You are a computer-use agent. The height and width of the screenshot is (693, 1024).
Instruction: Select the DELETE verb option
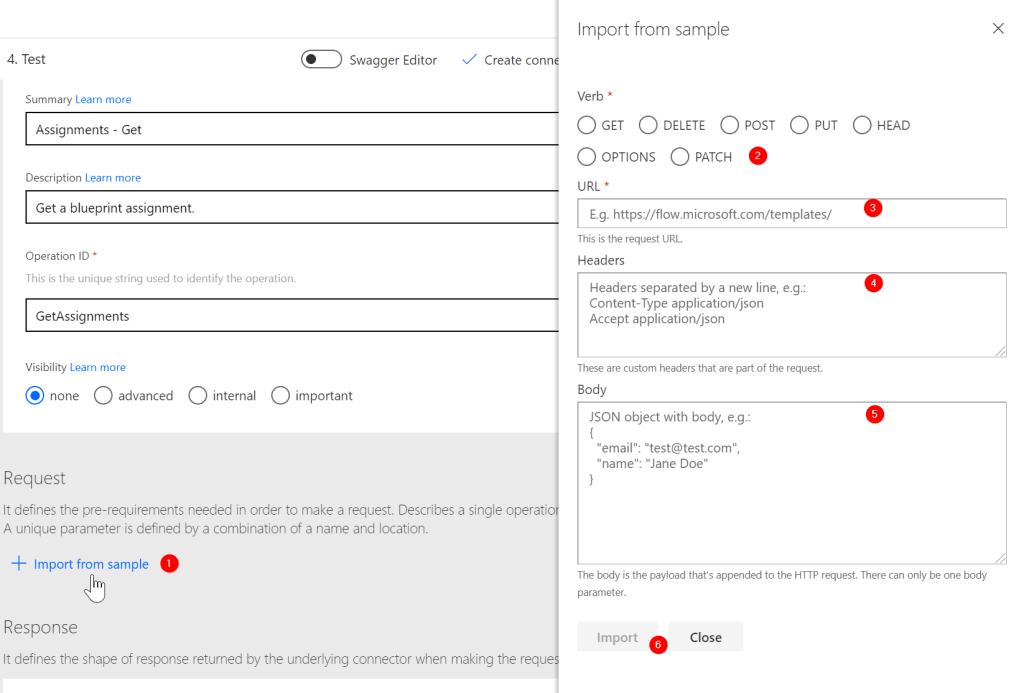click(x=648, y=126)
